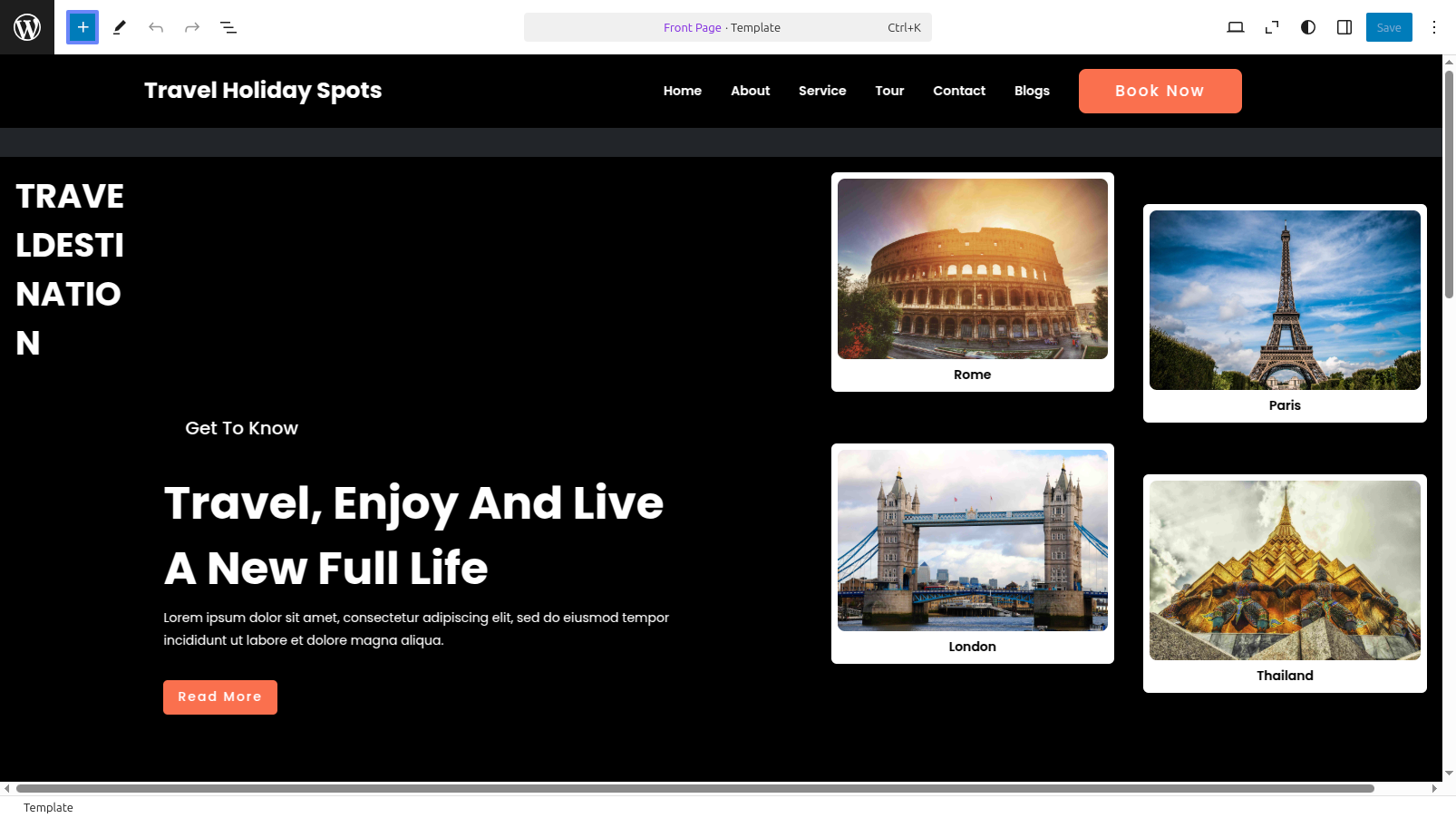
Task: Click the Tour navigation item
Action: coord(889,91)
